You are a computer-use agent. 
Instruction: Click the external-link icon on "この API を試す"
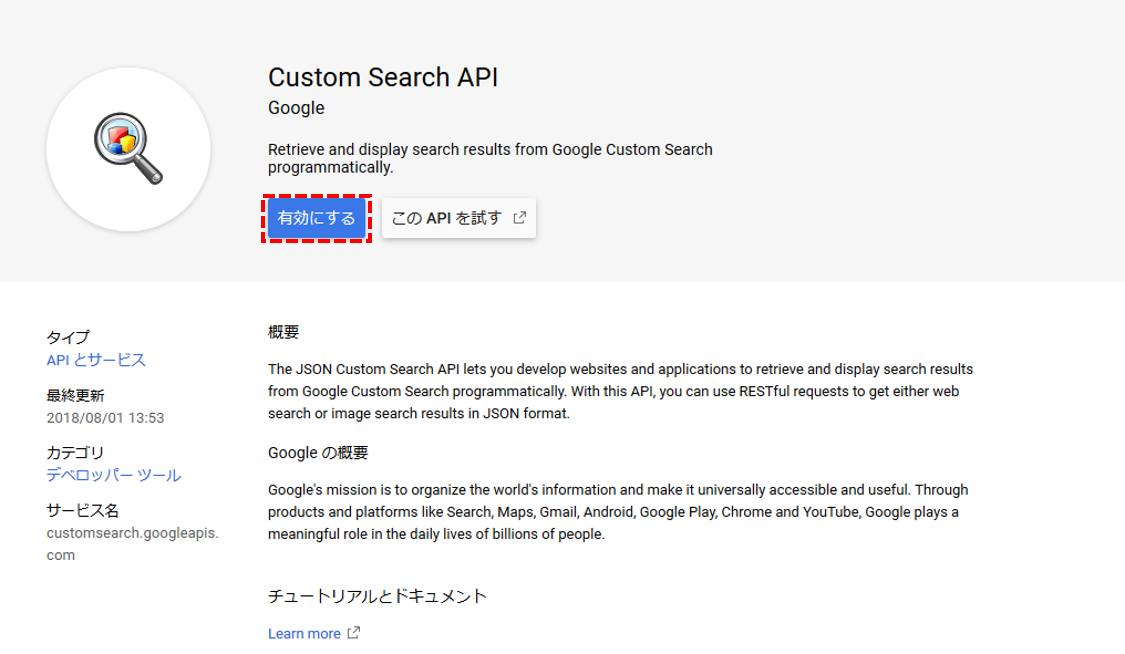pos(517,218)
